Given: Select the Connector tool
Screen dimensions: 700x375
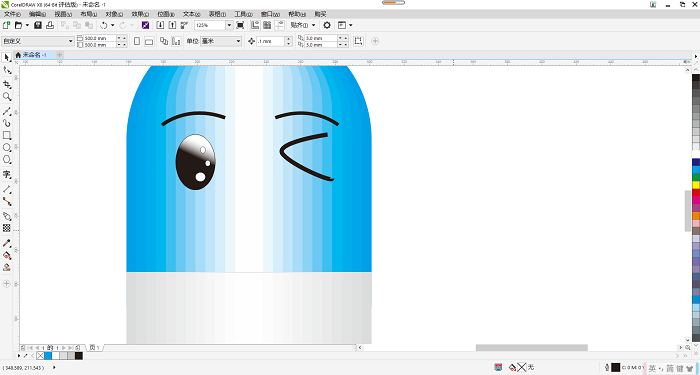Looking at the screenshot, I should [7, 201].
